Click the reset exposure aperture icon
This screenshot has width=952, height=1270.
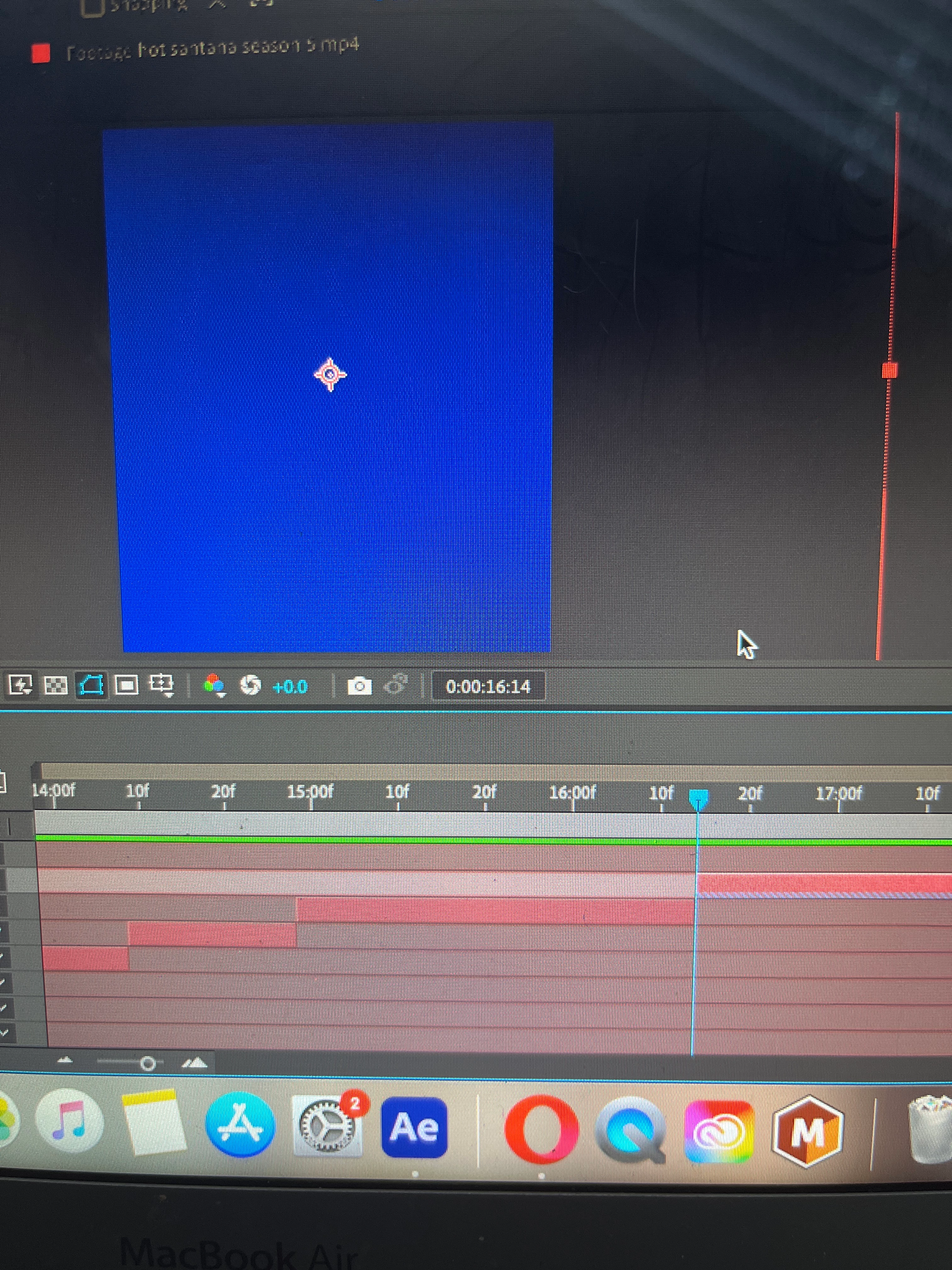click(250, 685)
